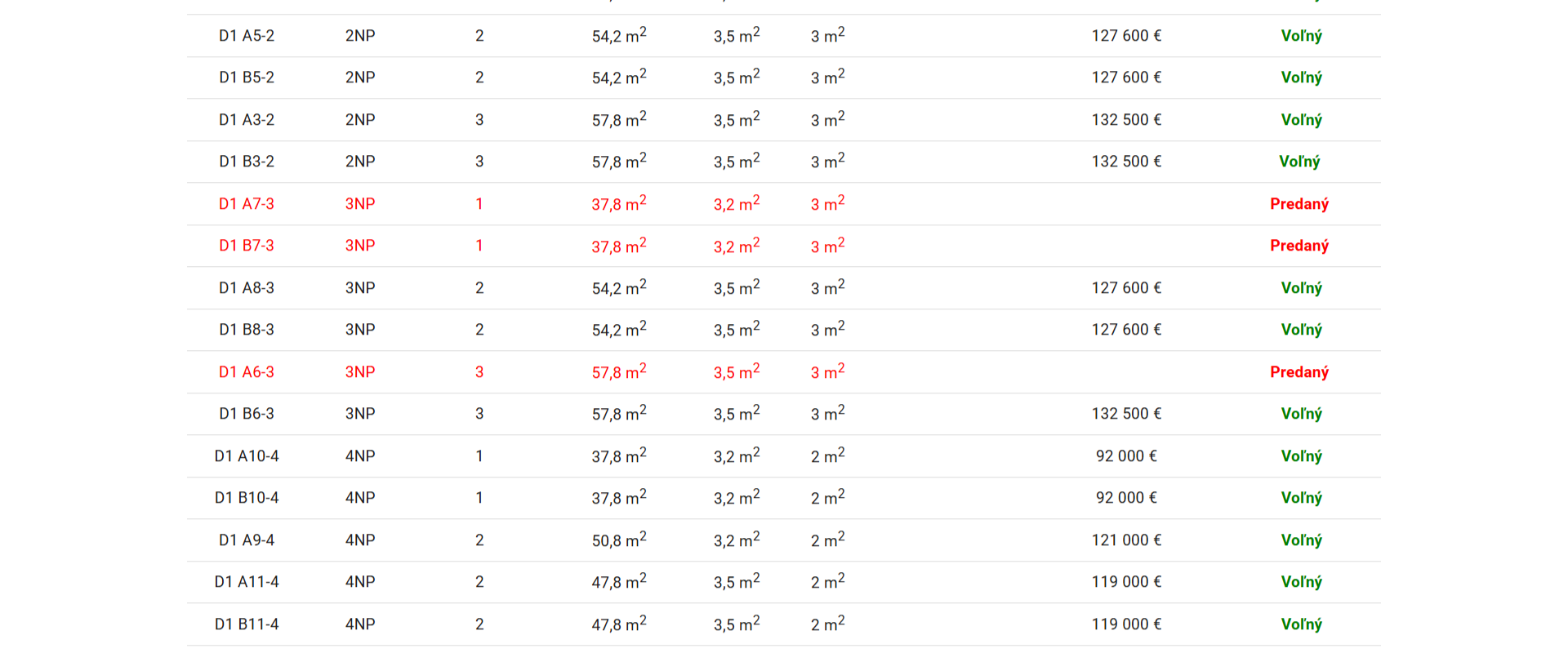Click 121 000 € price for D1 A9-4

[x=1126, y=540]
